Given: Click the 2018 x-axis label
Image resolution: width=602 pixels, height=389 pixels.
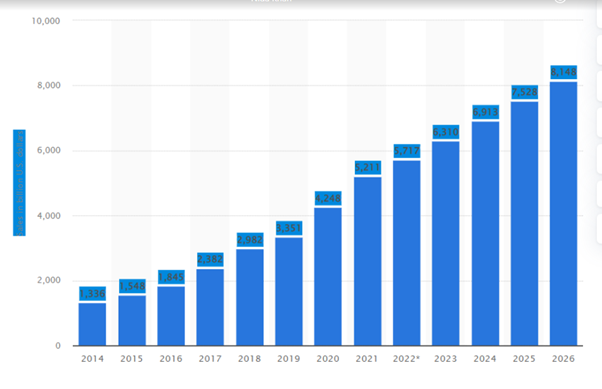Looking at the screenshot, I should pos(249,359).
